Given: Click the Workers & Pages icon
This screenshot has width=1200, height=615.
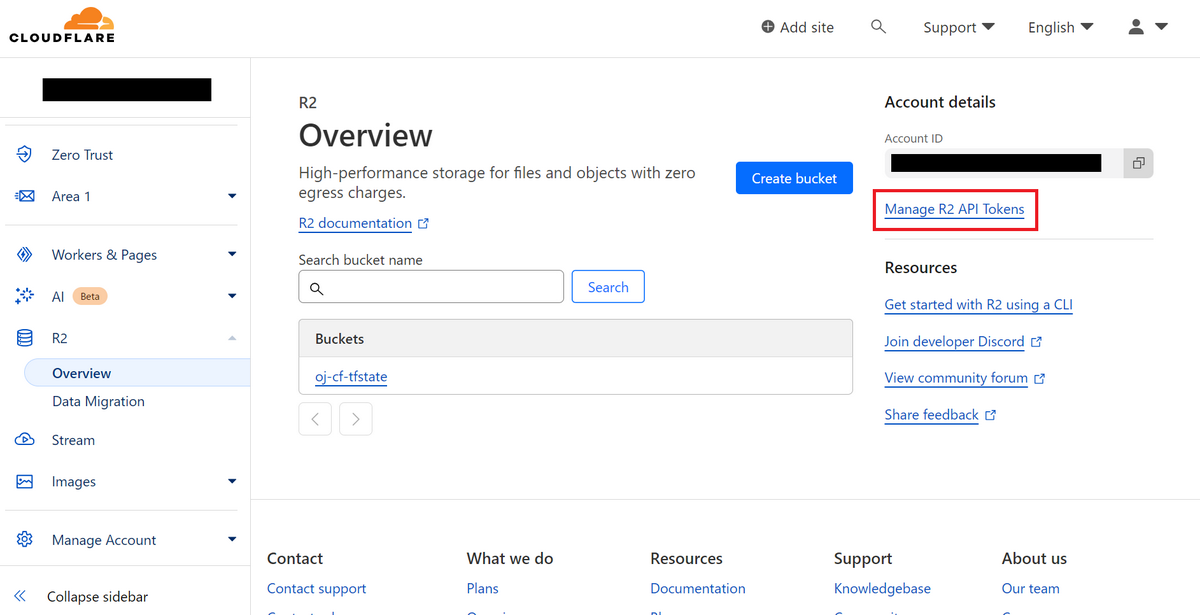Looking at the screenshot, I should coord(25,255).
